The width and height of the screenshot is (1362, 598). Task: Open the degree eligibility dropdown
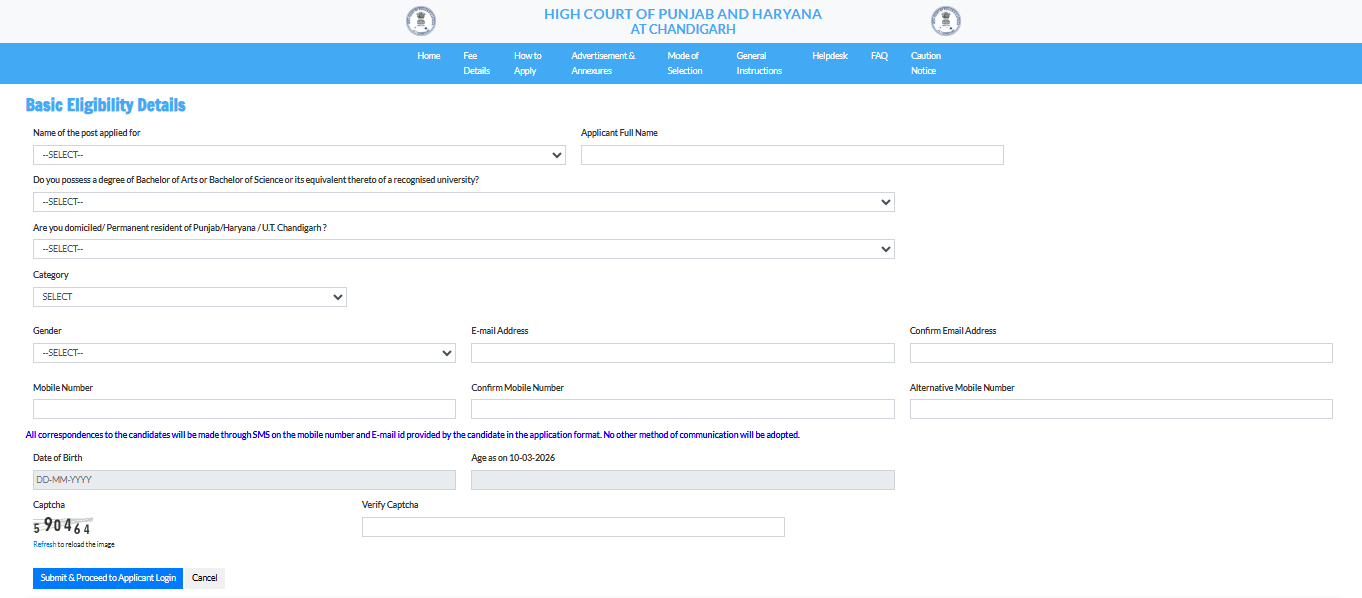point(463,201)
